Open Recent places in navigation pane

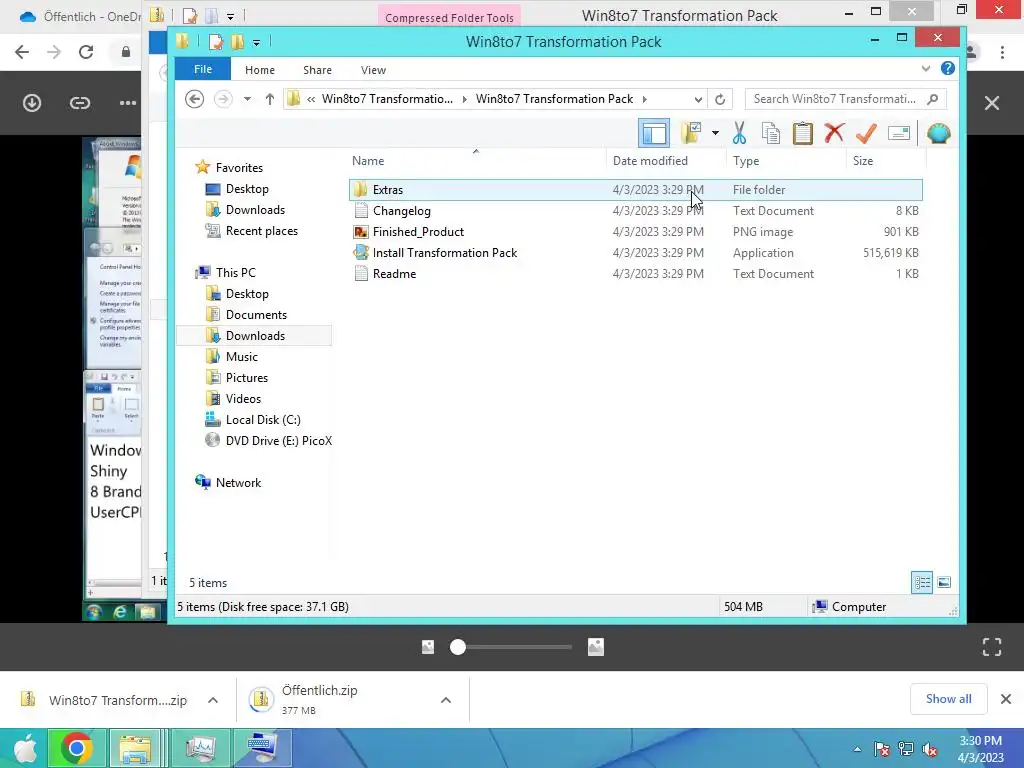click(x=261, y=231)
